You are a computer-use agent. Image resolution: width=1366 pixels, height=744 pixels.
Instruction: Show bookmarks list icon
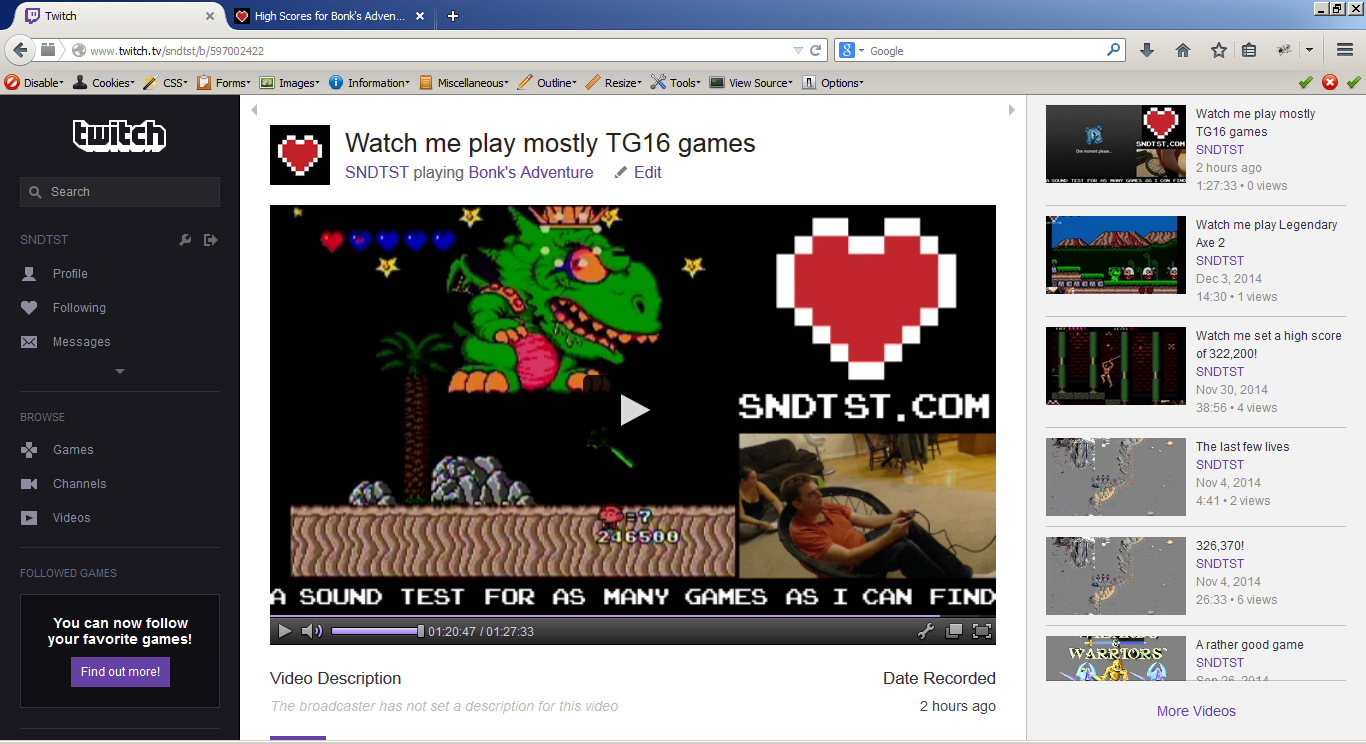coord(1249,50)
